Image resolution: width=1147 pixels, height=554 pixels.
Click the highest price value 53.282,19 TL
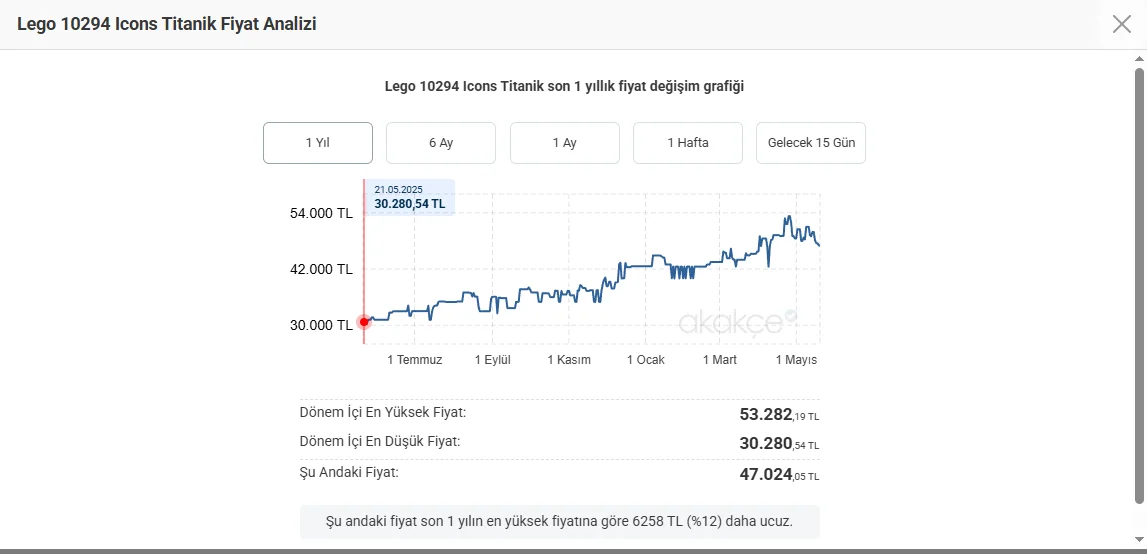pyautogui.click(x=779, y=415)
